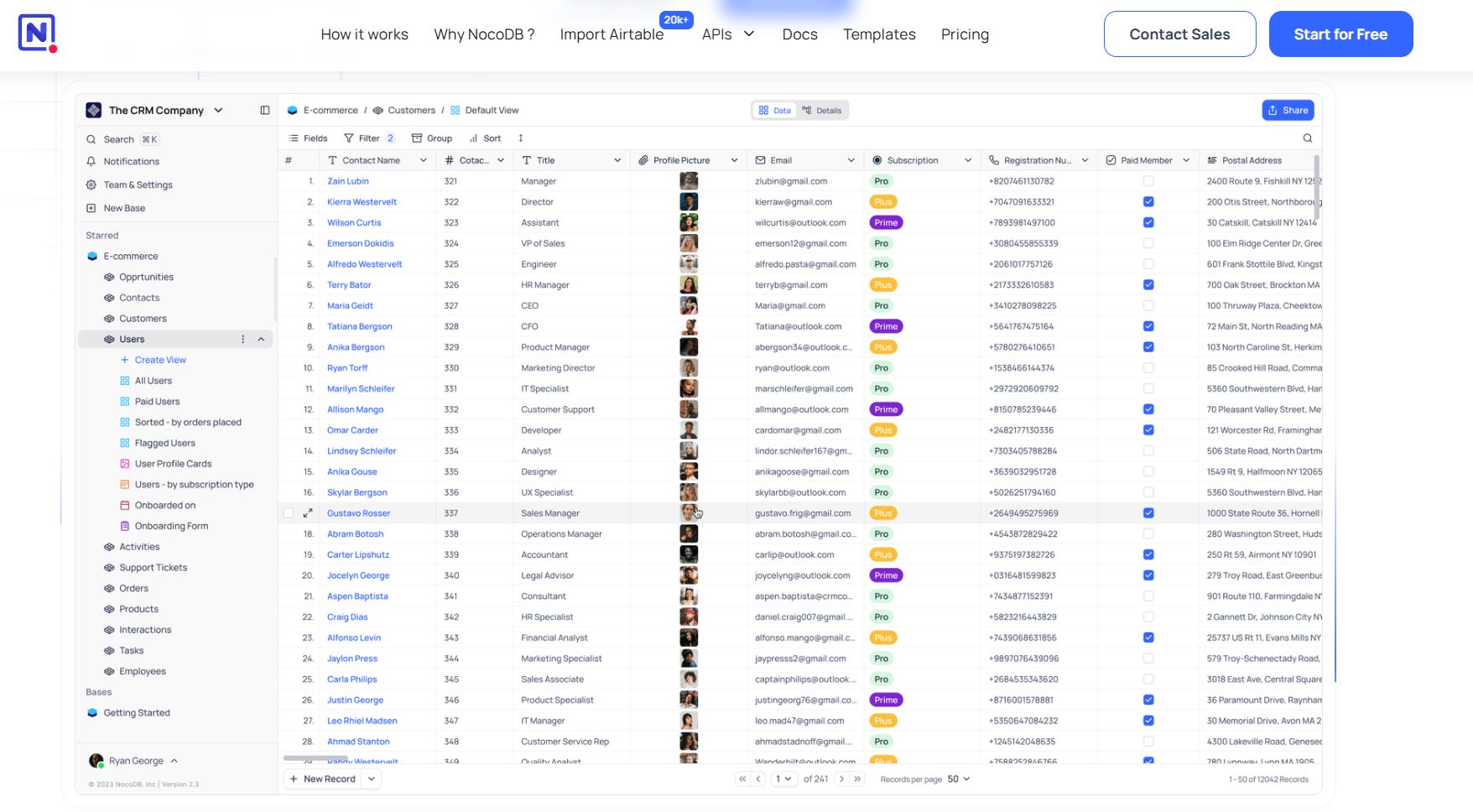The image size is (1473, 812).
Task: Click the Sort toolbar option
Action: pos(485,138)
